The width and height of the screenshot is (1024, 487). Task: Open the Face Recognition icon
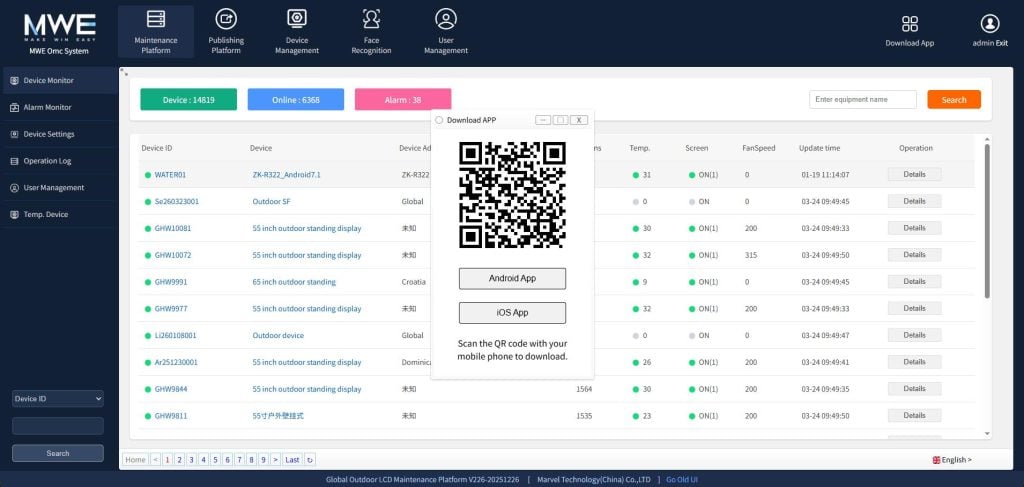click(x=372, y=19)
